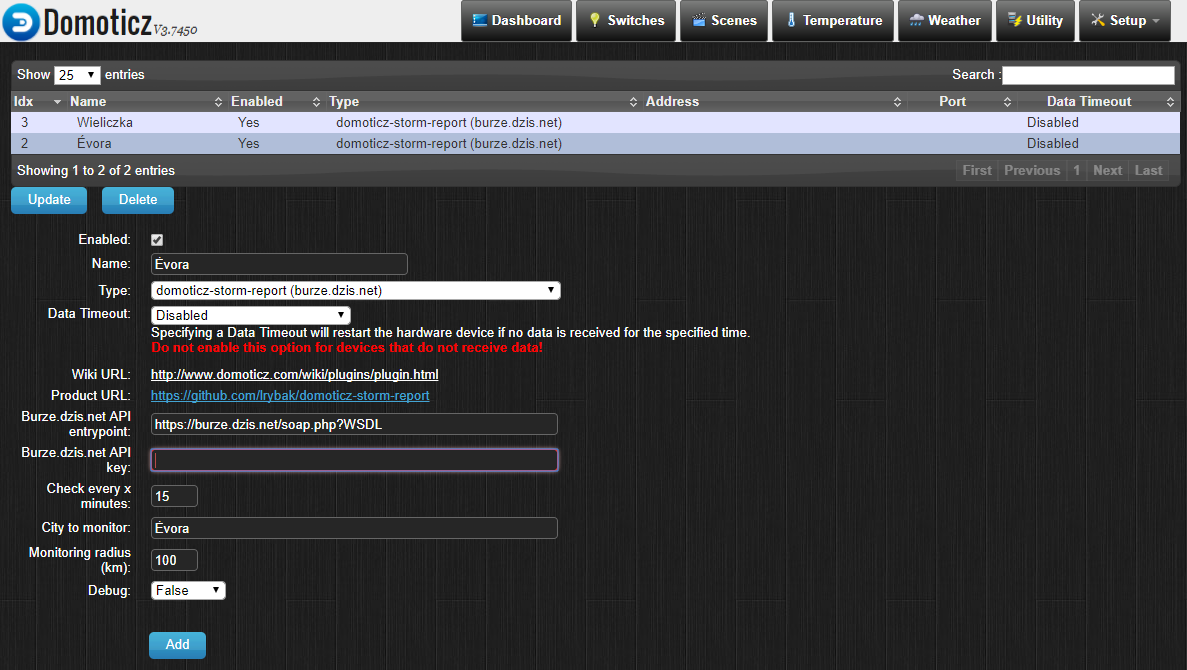Edit the hardware Name field
This screenshot has height=670, width=1187.
coord(279,264)
